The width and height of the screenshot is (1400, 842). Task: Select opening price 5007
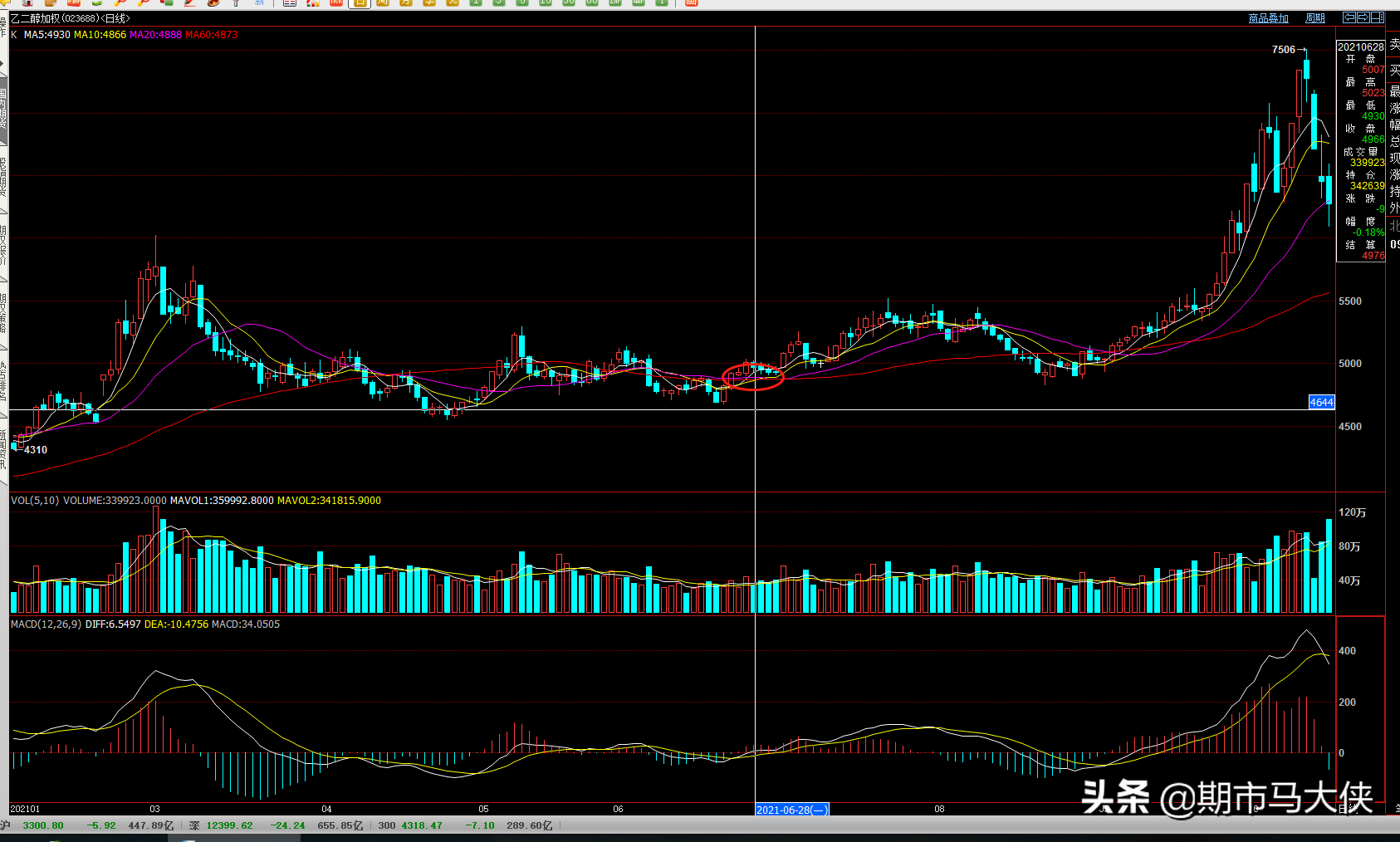(1373, 70)
